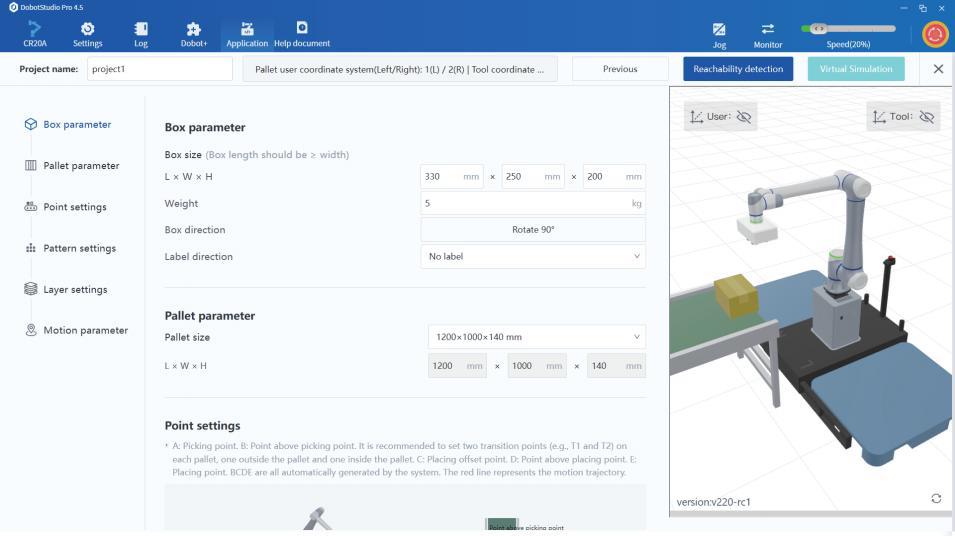The image size is (955, 536).
Task: Click the Project name input field
Action: pyautogui.click(x=158, y=69)
